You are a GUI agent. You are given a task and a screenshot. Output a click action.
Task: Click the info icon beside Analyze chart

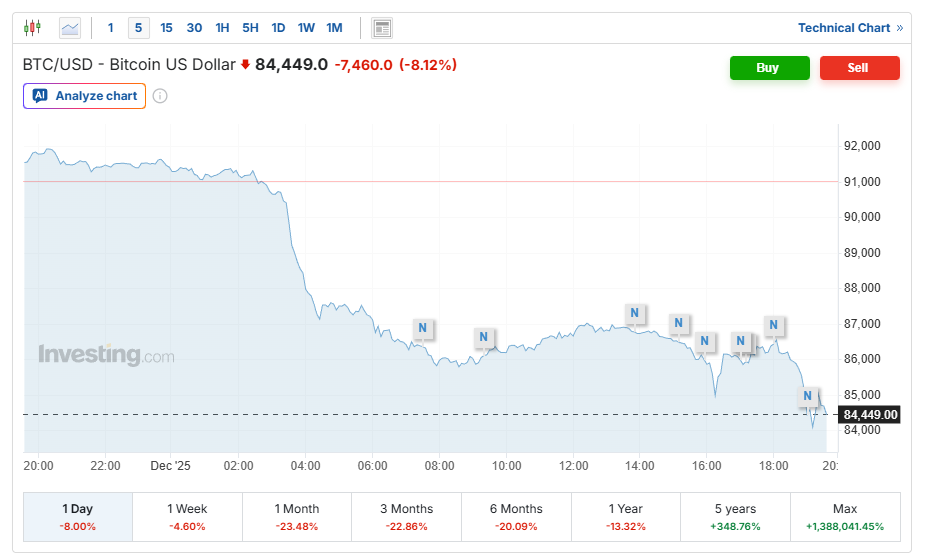coord(160,96)
